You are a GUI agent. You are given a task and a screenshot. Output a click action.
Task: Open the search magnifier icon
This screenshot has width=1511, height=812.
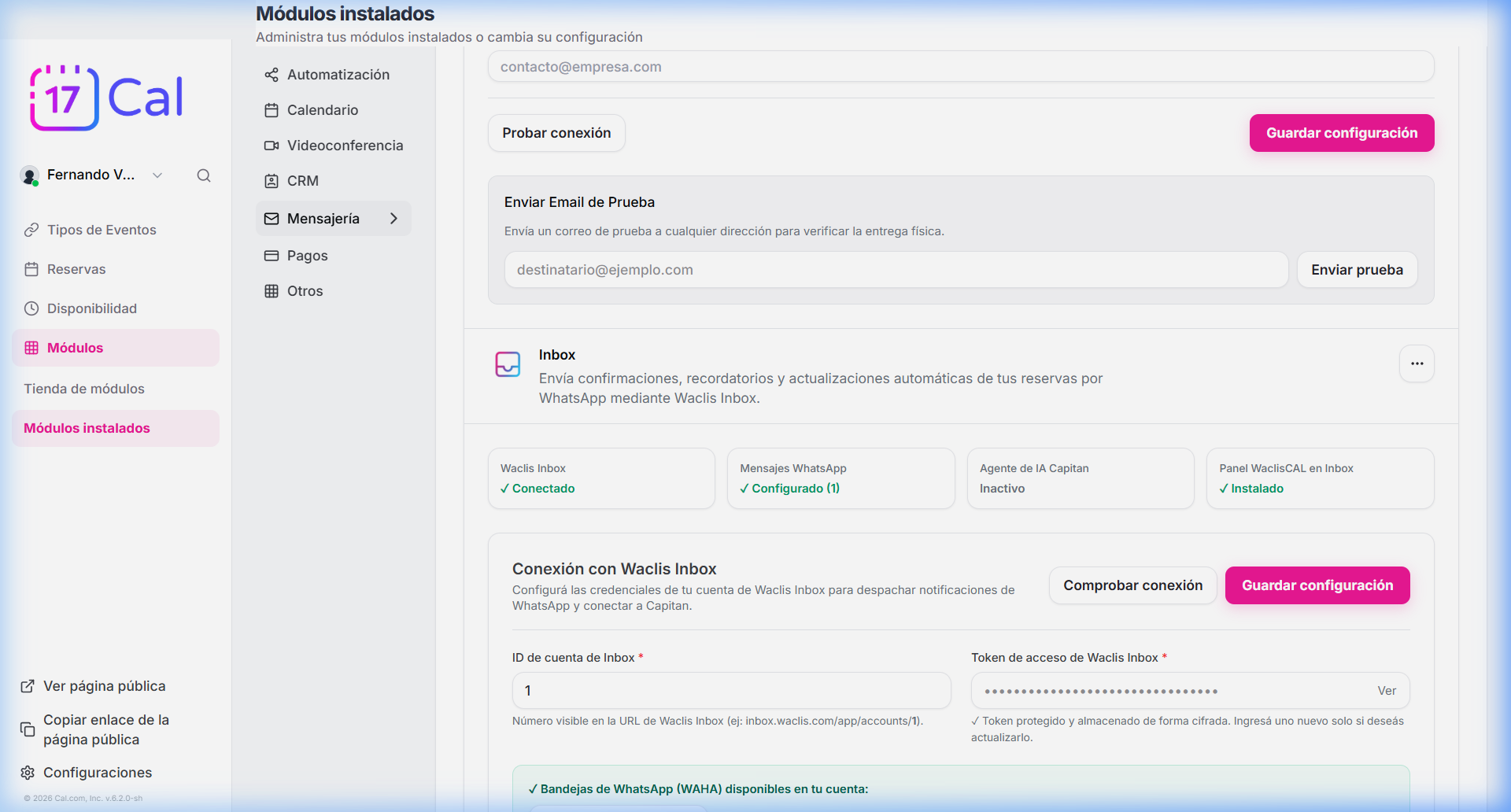[204, 175]
